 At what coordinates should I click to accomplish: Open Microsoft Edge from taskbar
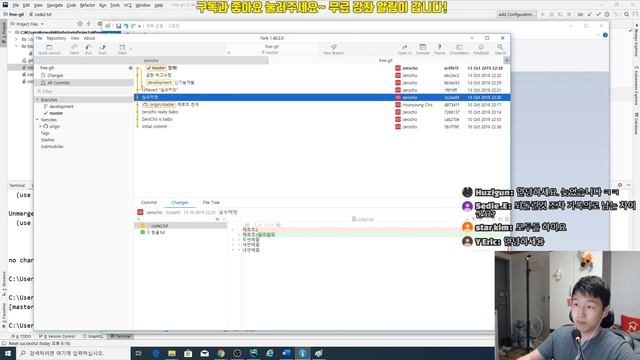tap(156, 353)
